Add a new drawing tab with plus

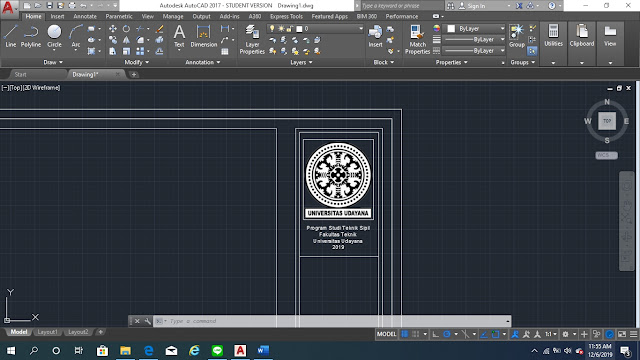coord(133,74)
